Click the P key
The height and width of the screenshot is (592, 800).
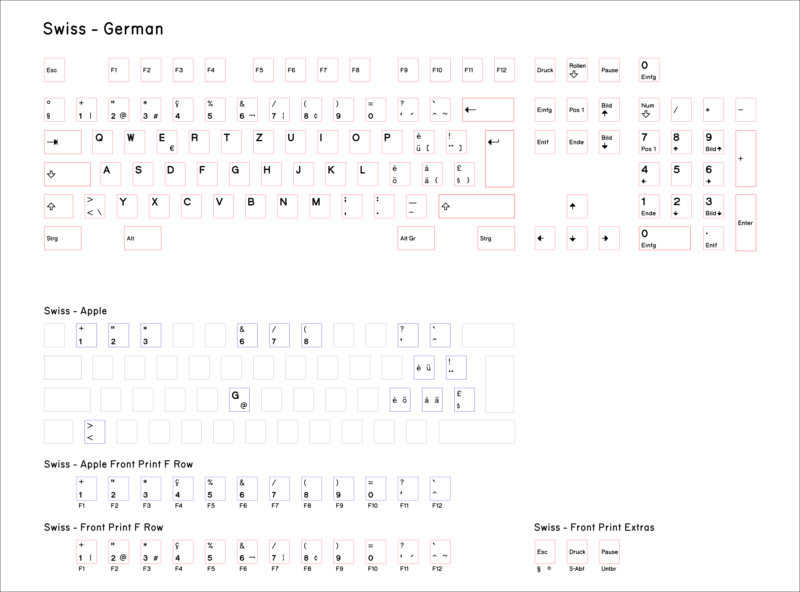tap(392, 142)
